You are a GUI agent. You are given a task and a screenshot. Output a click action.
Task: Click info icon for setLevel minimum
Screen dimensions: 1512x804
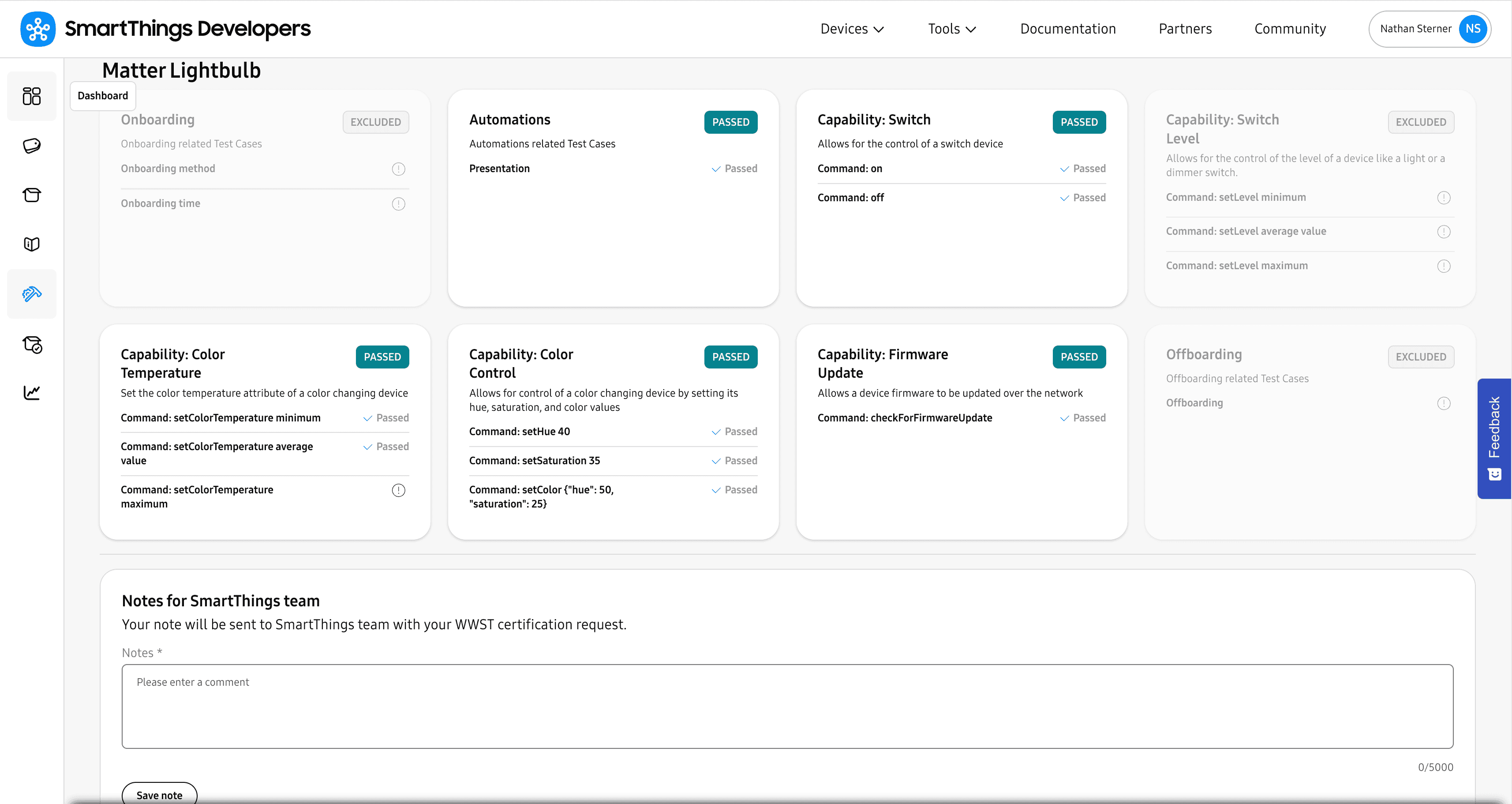1444,198
